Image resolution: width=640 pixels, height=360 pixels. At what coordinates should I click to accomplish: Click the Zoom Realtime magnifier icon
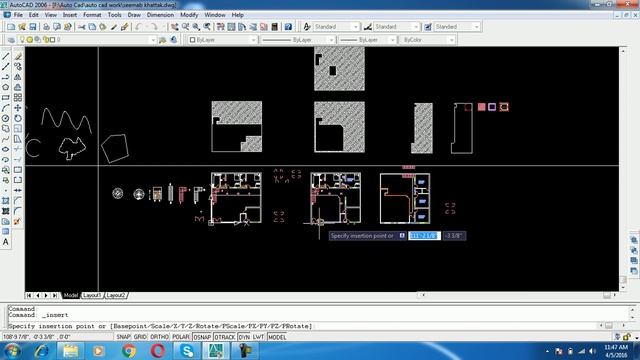click(x=186, y=27)
